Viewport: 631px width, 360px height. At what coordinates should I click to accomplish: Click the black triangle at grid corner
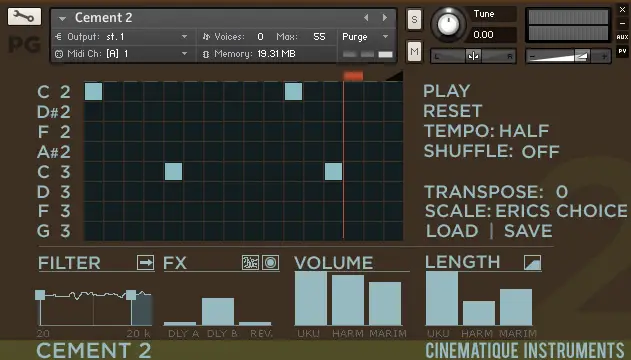coord(396,76)
